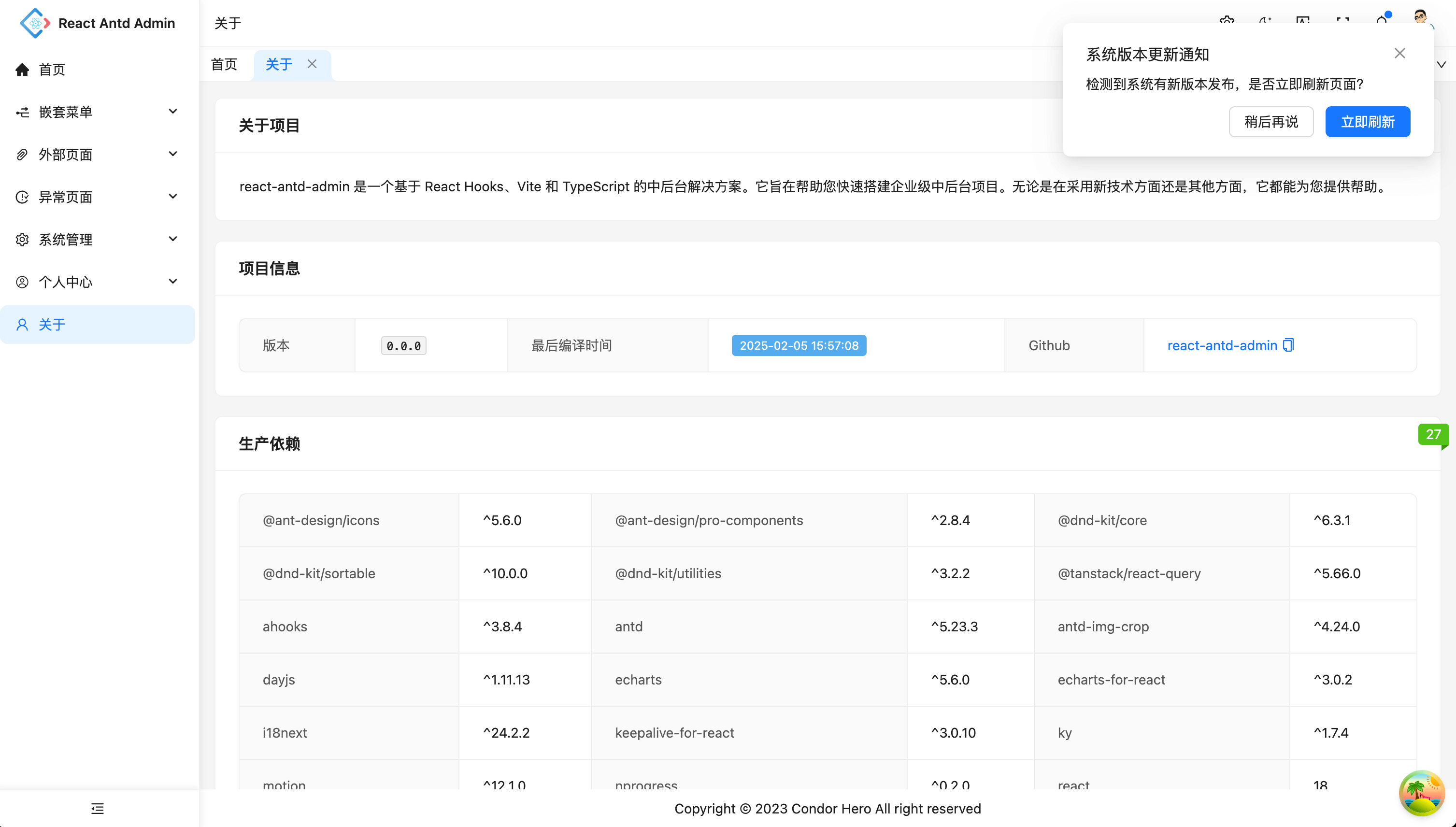Open notifications bell icon

1382,20
